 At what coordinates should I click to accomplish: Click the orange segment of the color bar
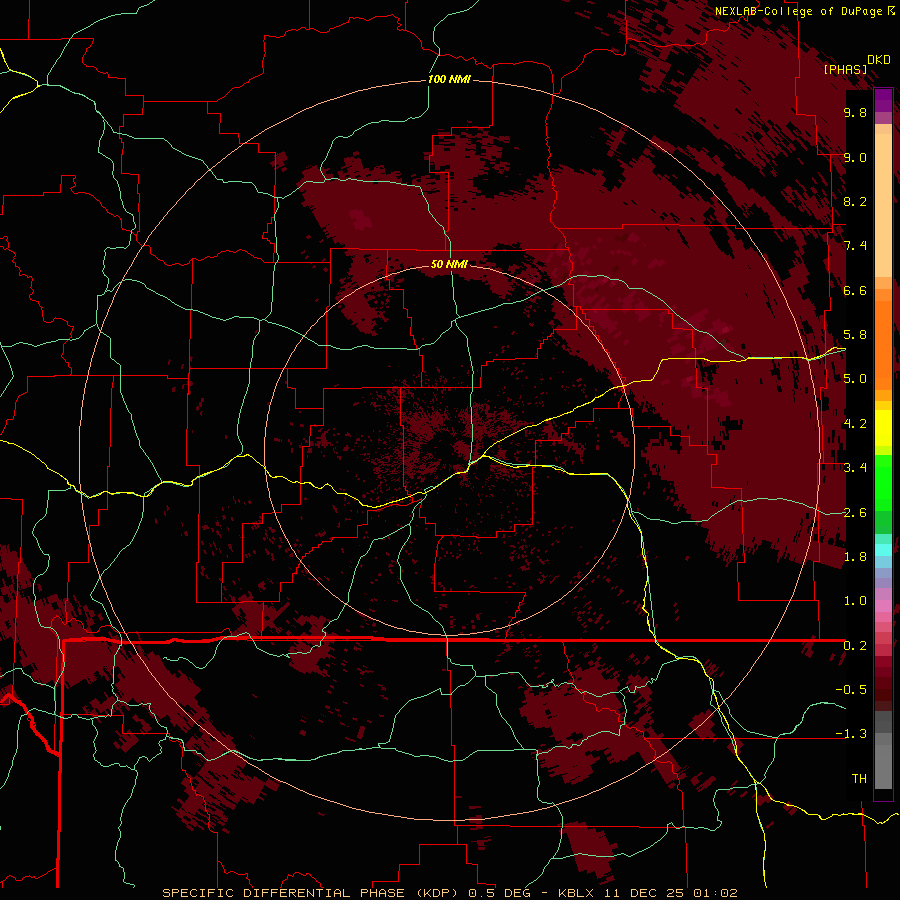pos(883,344)
